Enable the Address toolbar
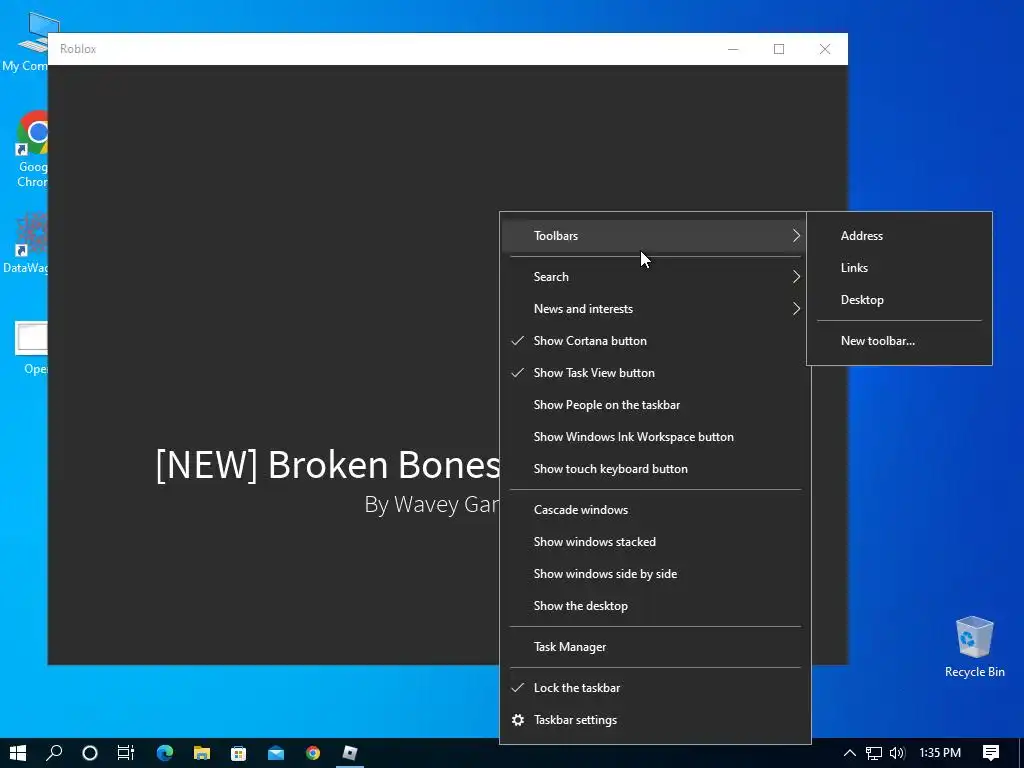Screen dimensions: 1024x768 pyautogui.click(x=899, y=236)
